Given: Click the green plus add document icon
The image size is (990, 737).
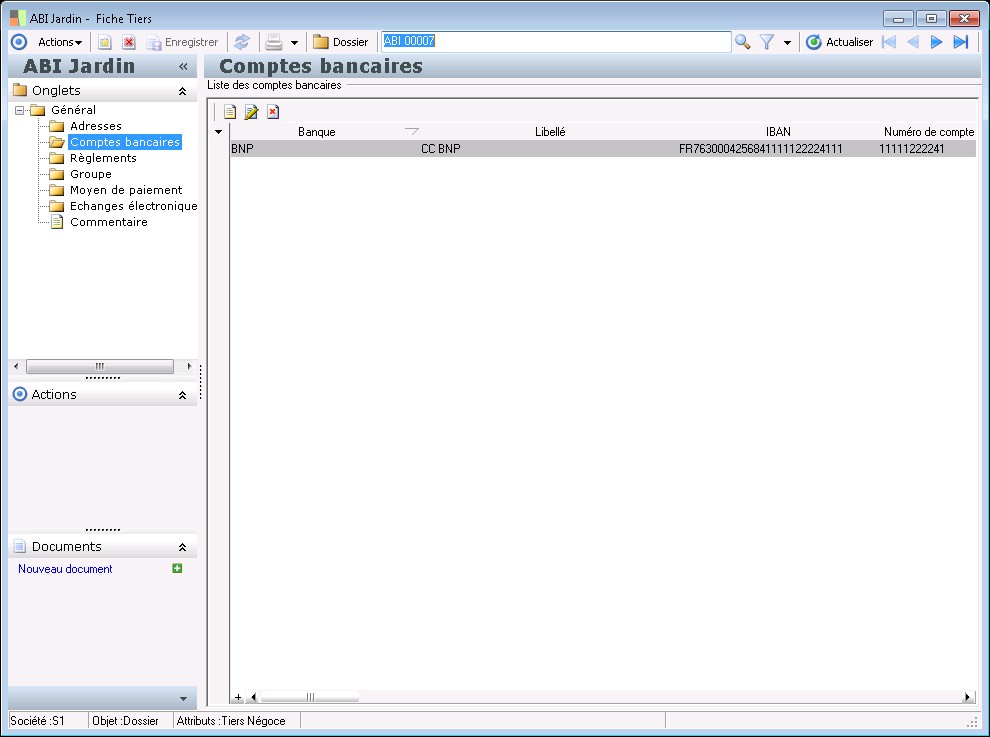Looking at the screenshot, I should click(177, 568).
